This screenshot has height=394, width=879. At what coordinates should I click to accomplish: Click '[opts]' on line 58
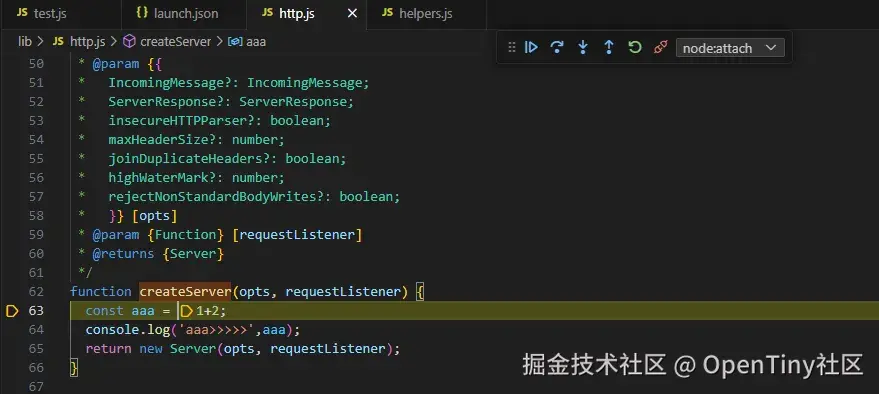(155, 216)
